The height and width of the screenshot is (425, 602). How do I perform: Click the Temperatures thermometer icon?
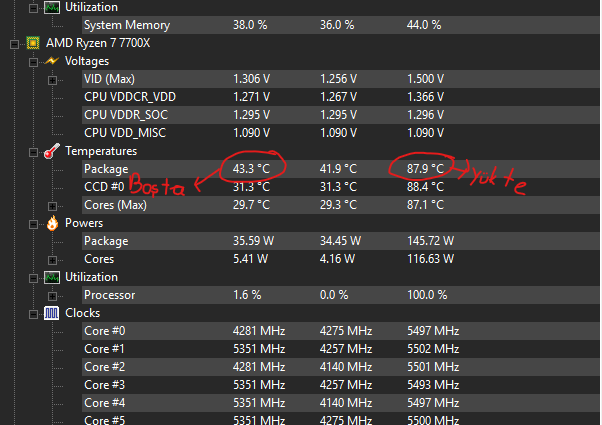click(50, 151)
